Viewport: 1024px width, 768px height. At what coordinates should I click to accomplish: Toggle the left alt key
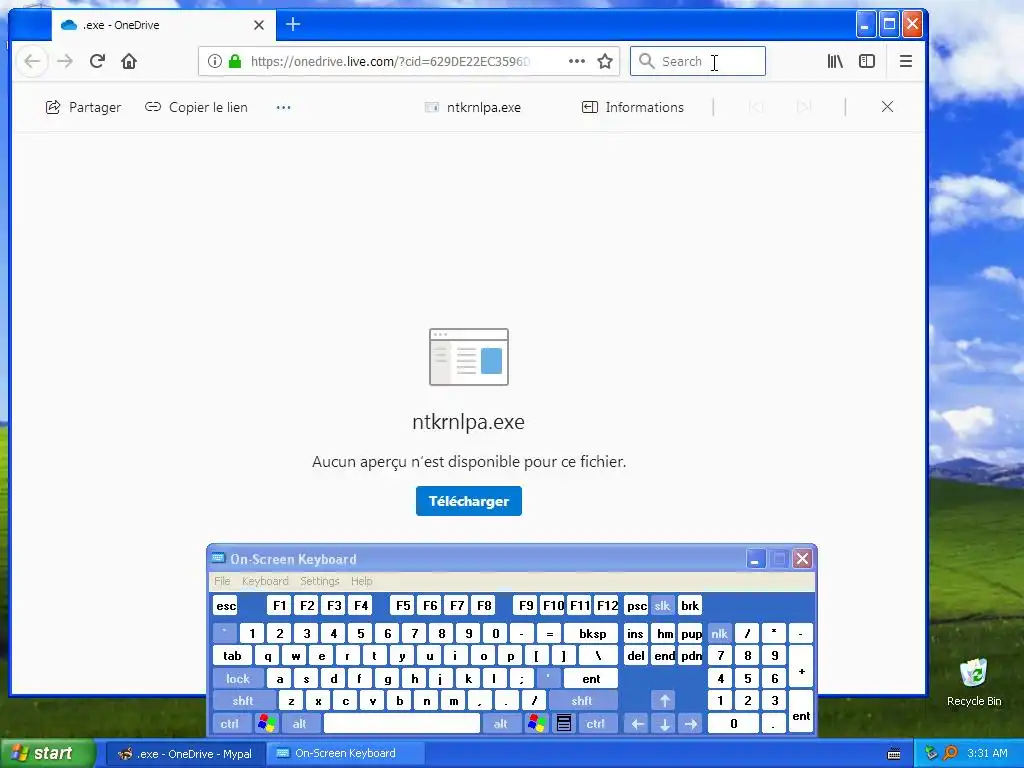click(300, 724)
